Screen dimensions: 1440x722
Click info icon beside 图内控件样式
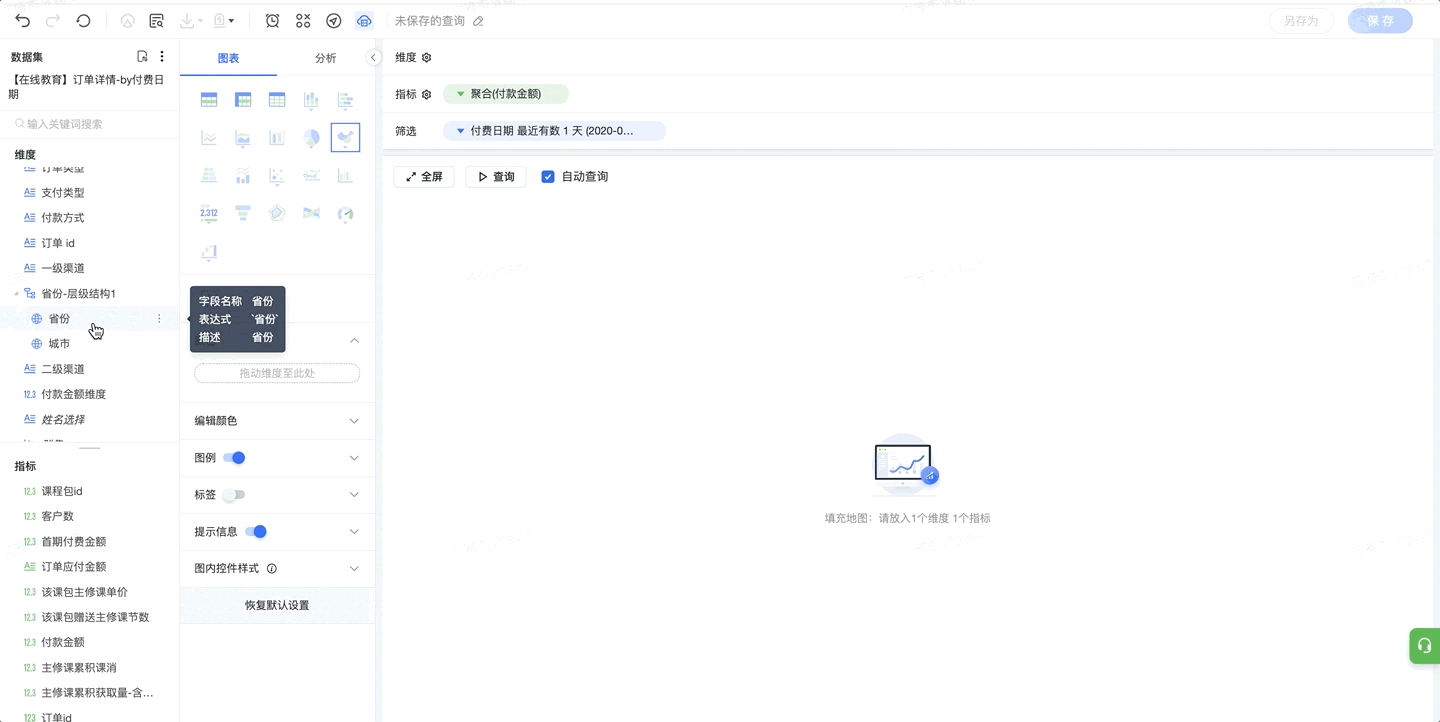point(272,569)
